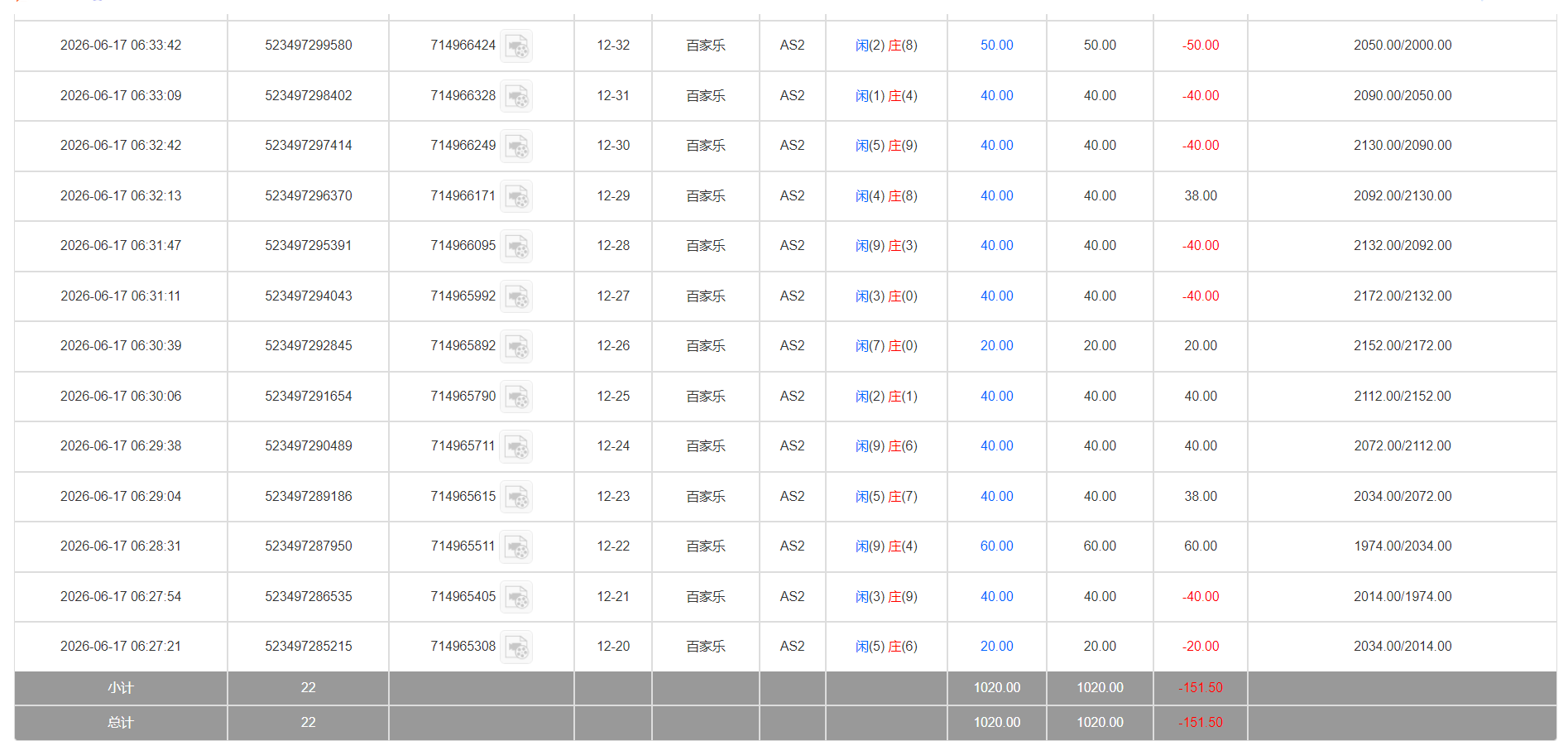Click result 闲(3) 庄(0) in 12-27 row
This screenshot has width=1568, height=741.
point(886,296)
